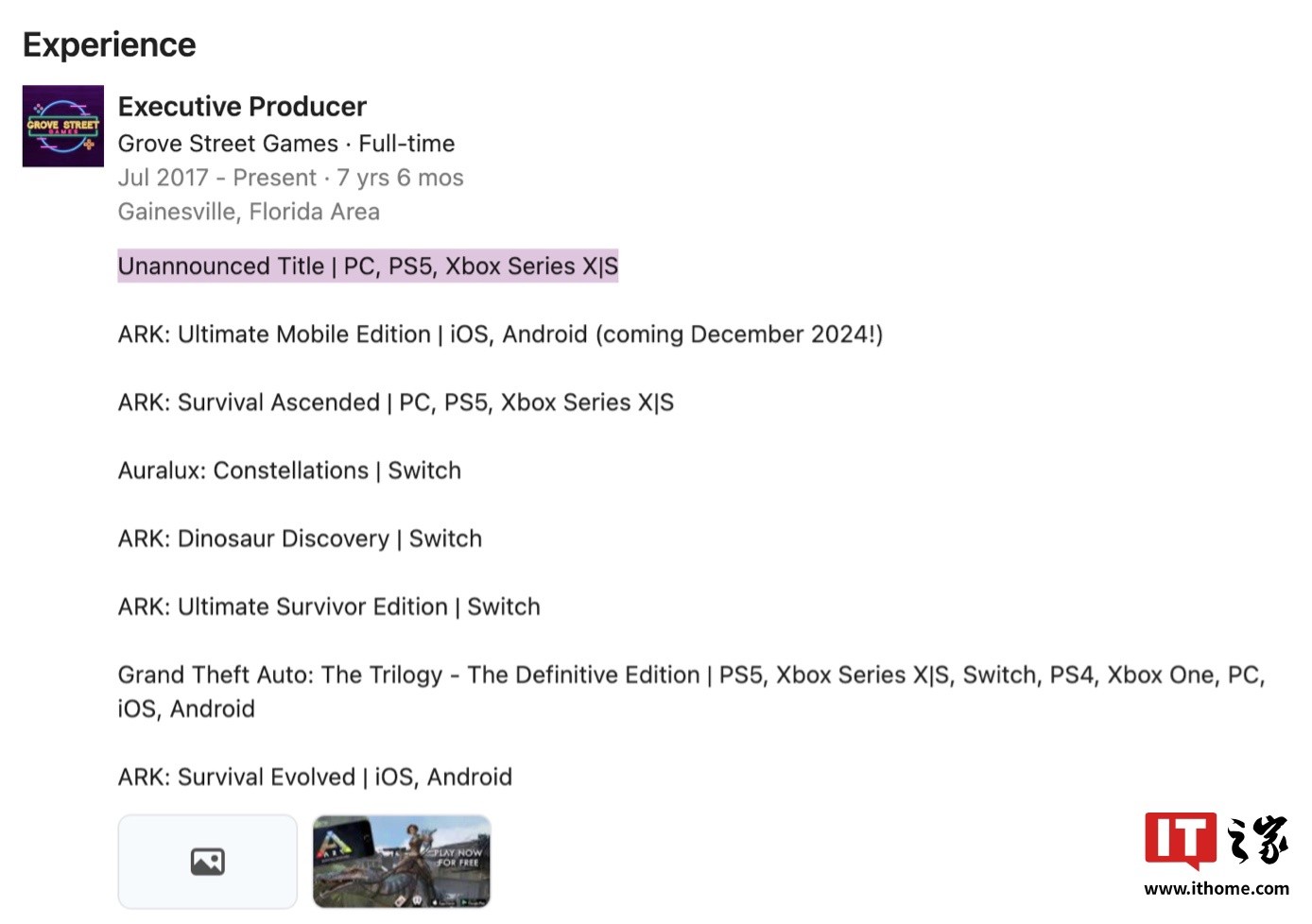Select the highlighted Unannounced Title text
The width and height of the screenshot is (1312, 924).
tap(368, 266)
